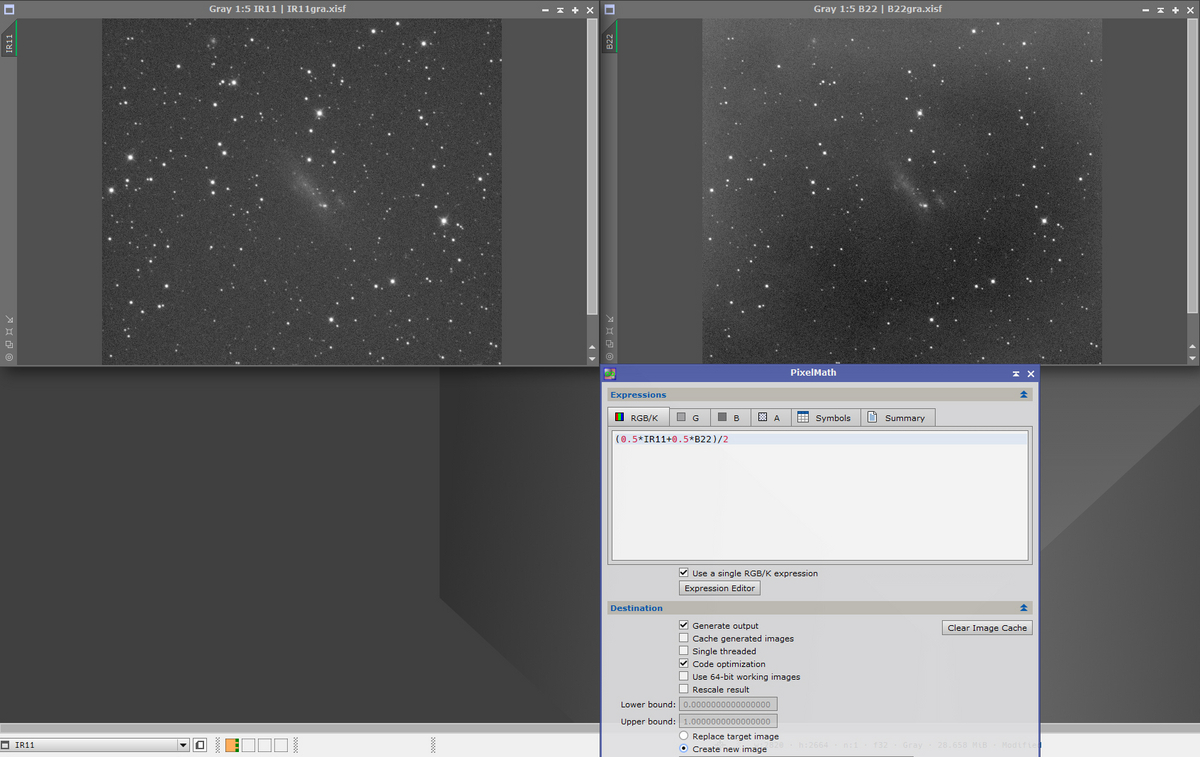1200x757 pixels.
Task: Collapse the Destination section
Action: click(1023, 608)
